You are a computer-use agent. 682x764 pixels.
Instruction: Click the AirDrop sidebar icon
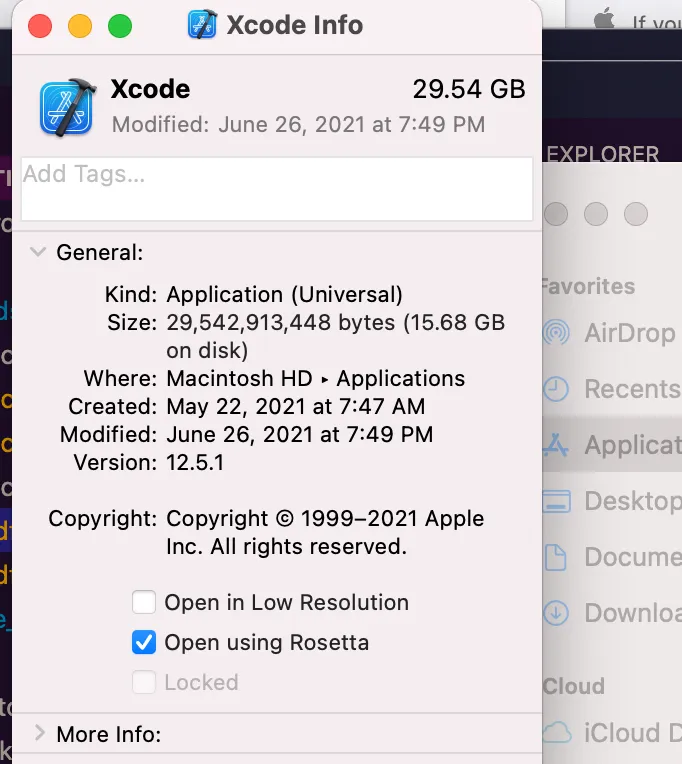[557, 333]
